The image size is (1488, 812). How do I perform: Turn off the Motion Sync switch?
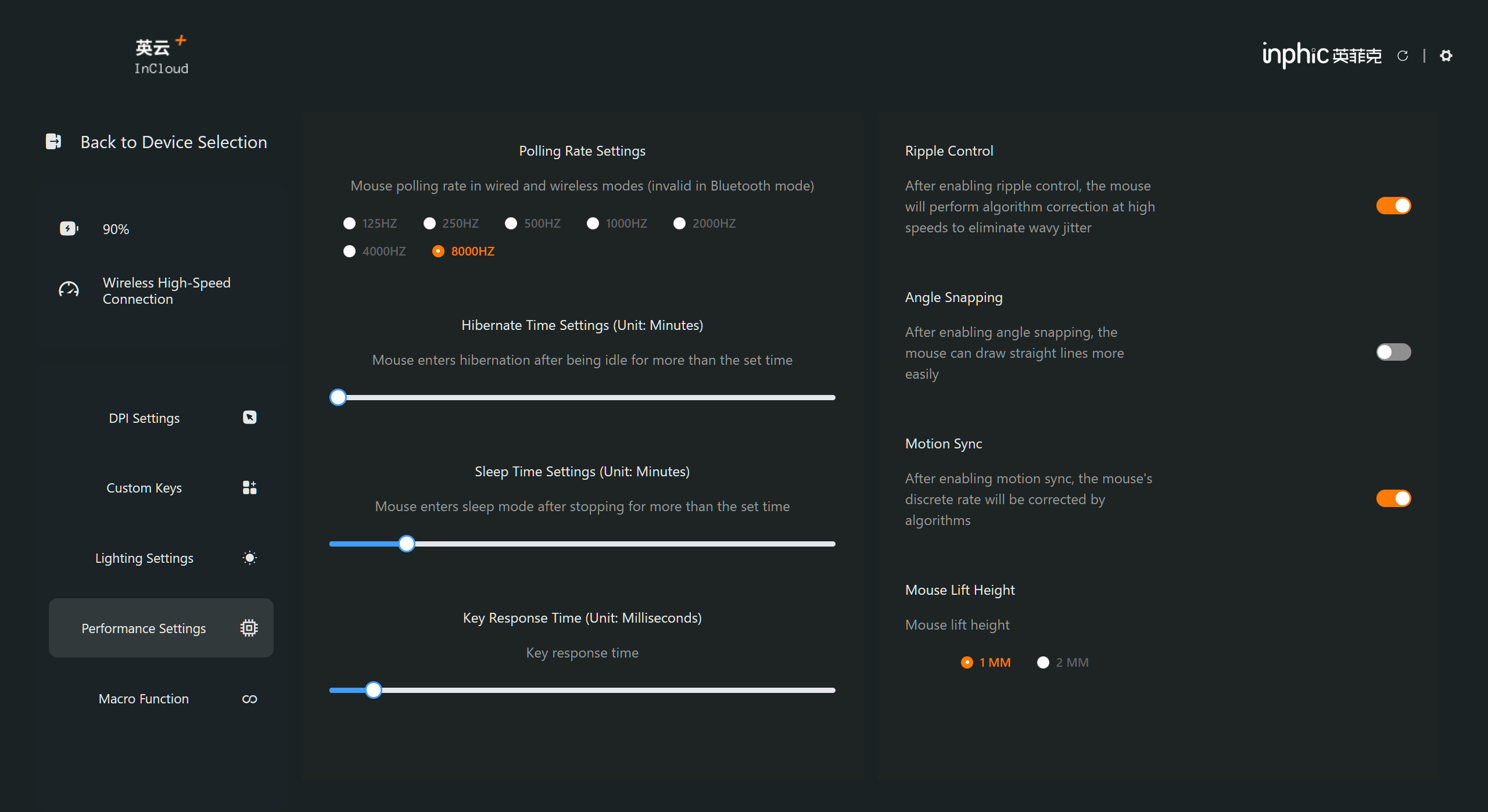1393,499
